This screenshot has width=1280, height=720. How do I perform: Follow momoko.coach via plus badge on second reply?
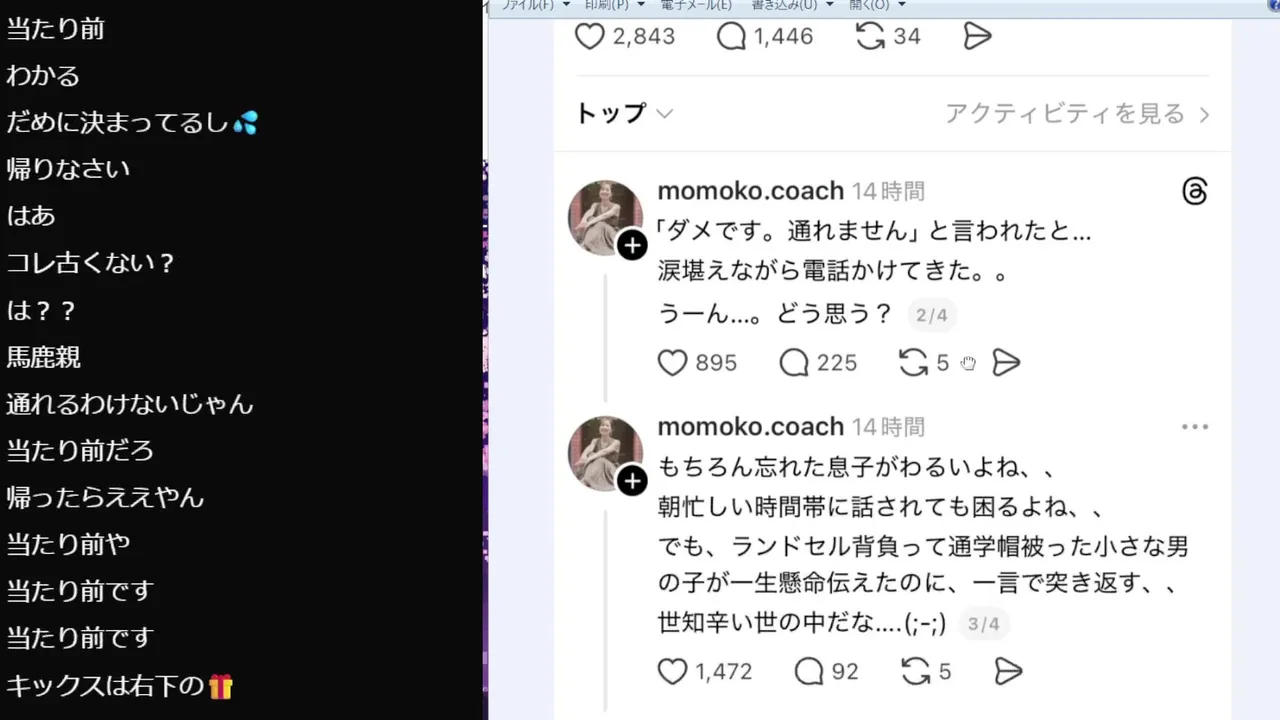[x=632, y=481]
